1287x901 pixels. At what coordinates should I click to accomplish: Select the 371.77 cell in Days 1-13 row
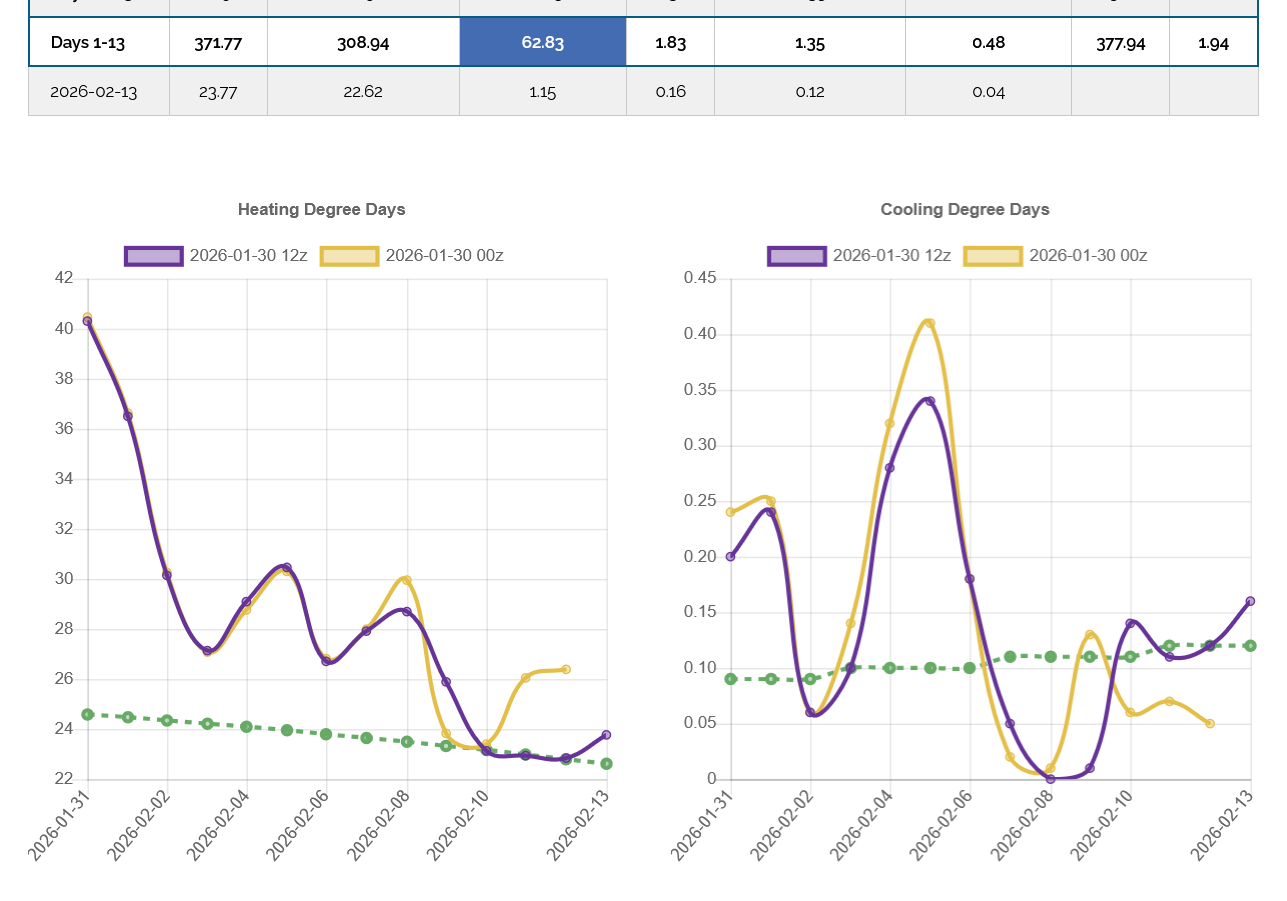pyautogui.click(x=218, y=42)
